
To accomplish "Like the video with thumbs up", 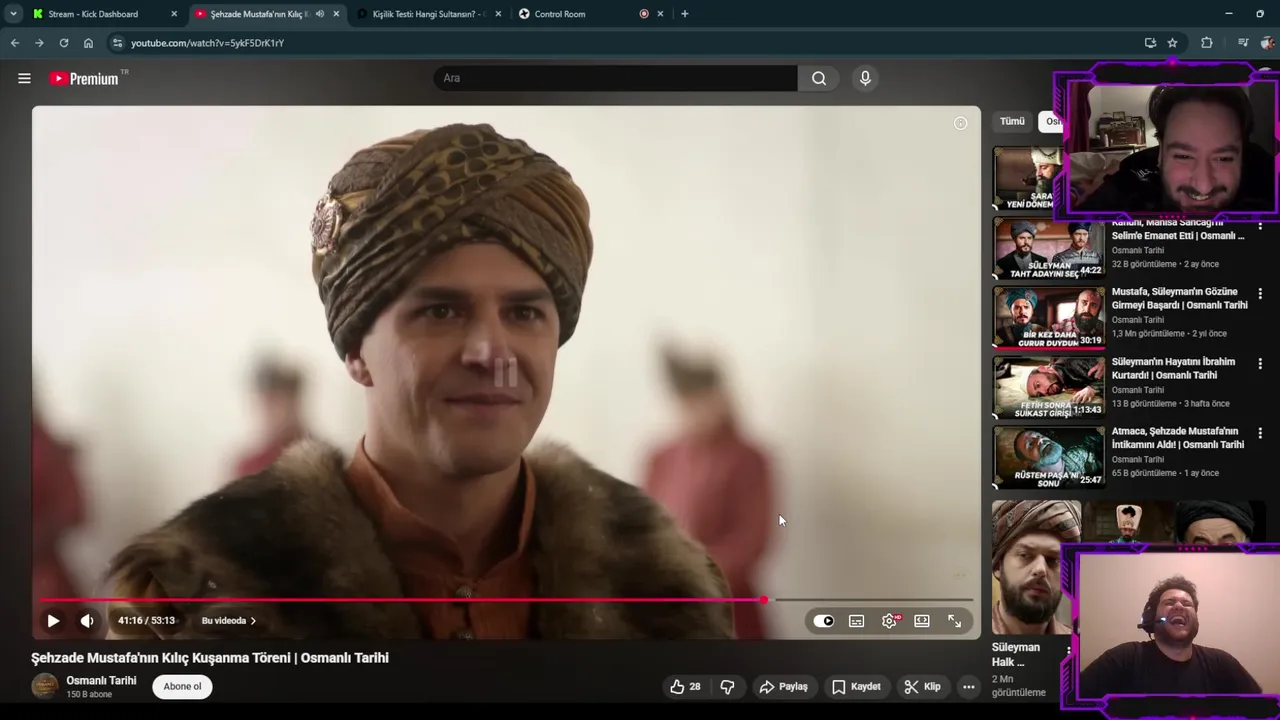I will pyautogui.click(x=685, y=687).
